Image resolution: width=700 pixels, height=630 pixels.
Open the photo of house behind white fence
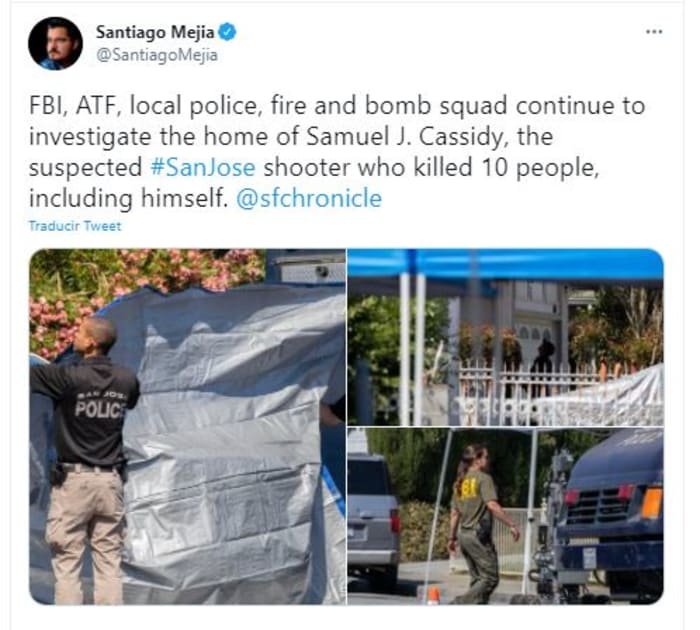[x=505, y=337]
